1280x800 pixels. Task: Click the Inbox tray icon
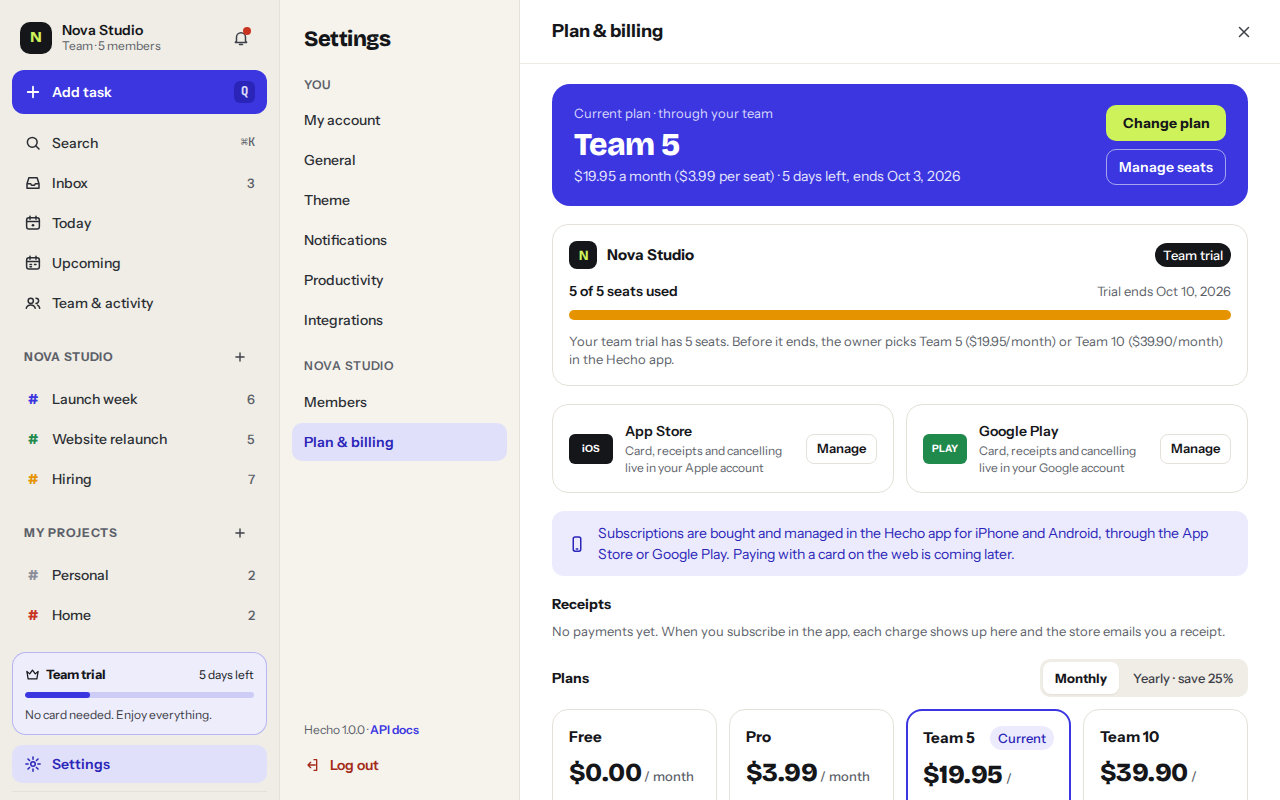click(x=33, y=183)
